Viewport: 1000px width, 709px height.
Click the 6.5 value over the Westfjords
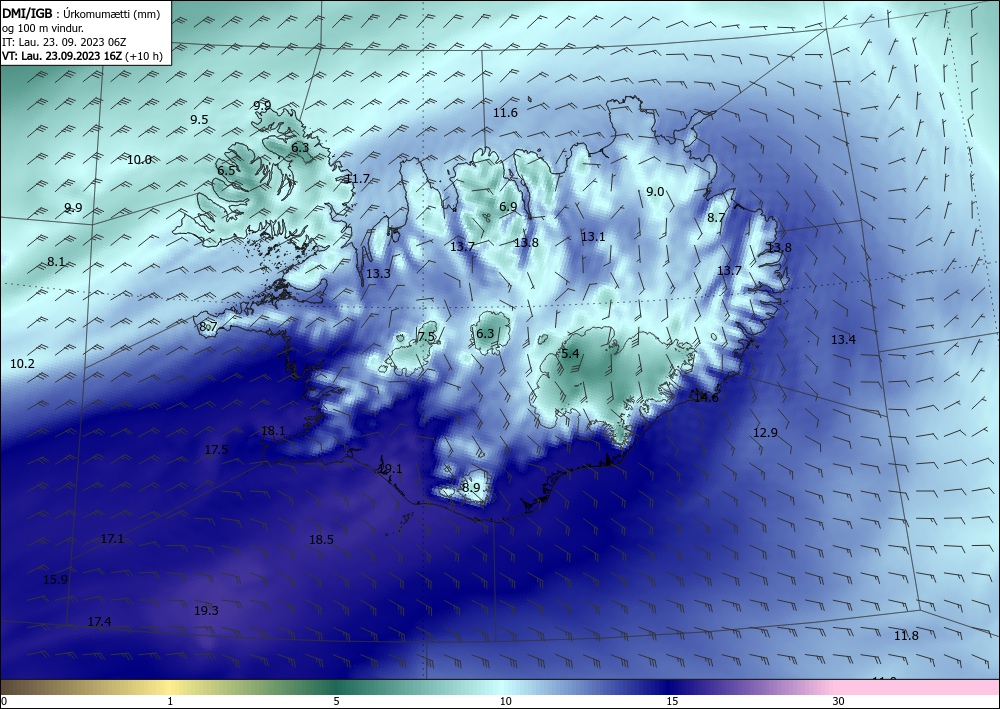pyautogui.click(x=226, y=170)
